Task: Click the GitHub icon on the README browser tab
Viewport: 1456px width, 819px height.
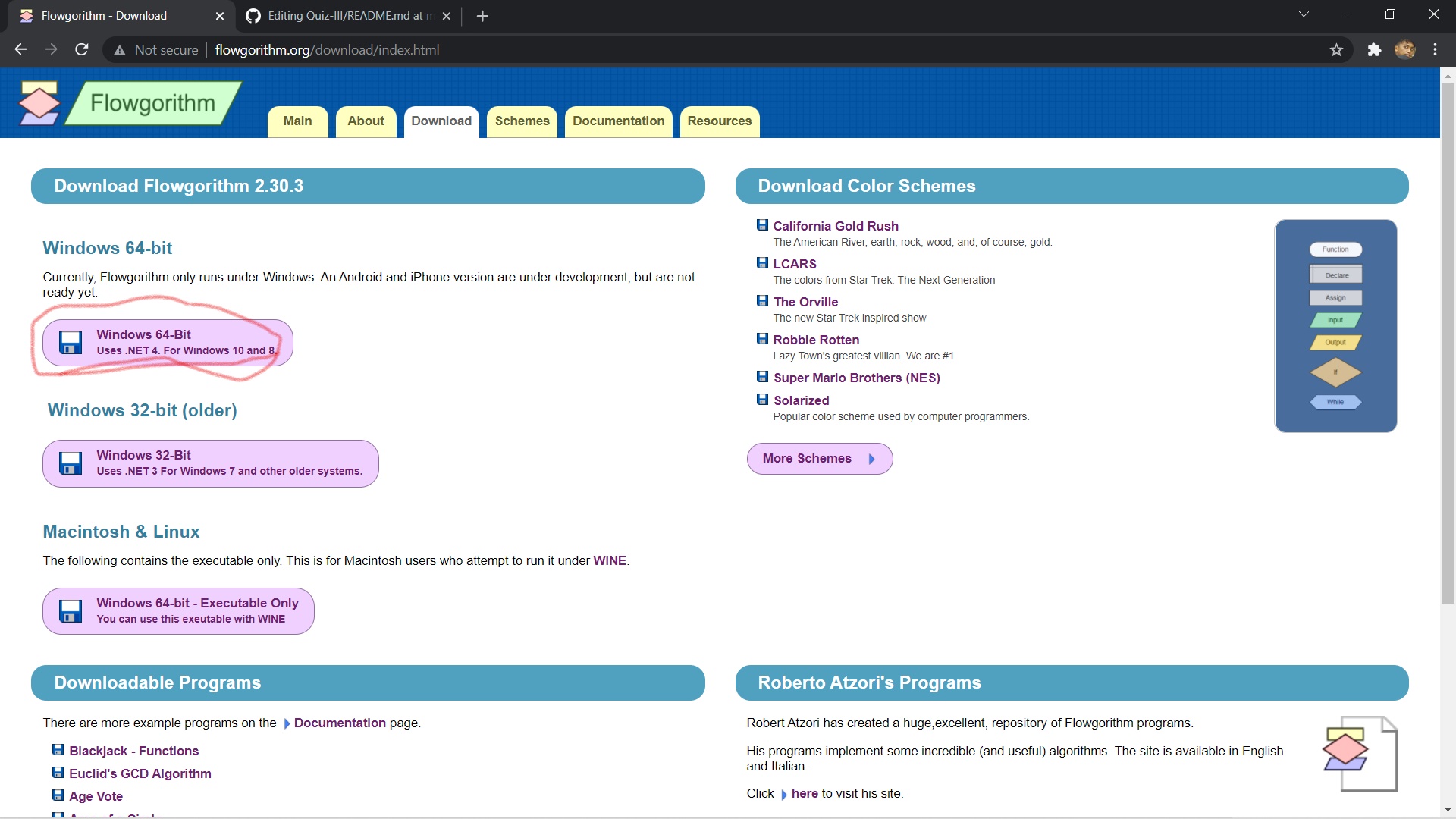Action: click(253, 15)
